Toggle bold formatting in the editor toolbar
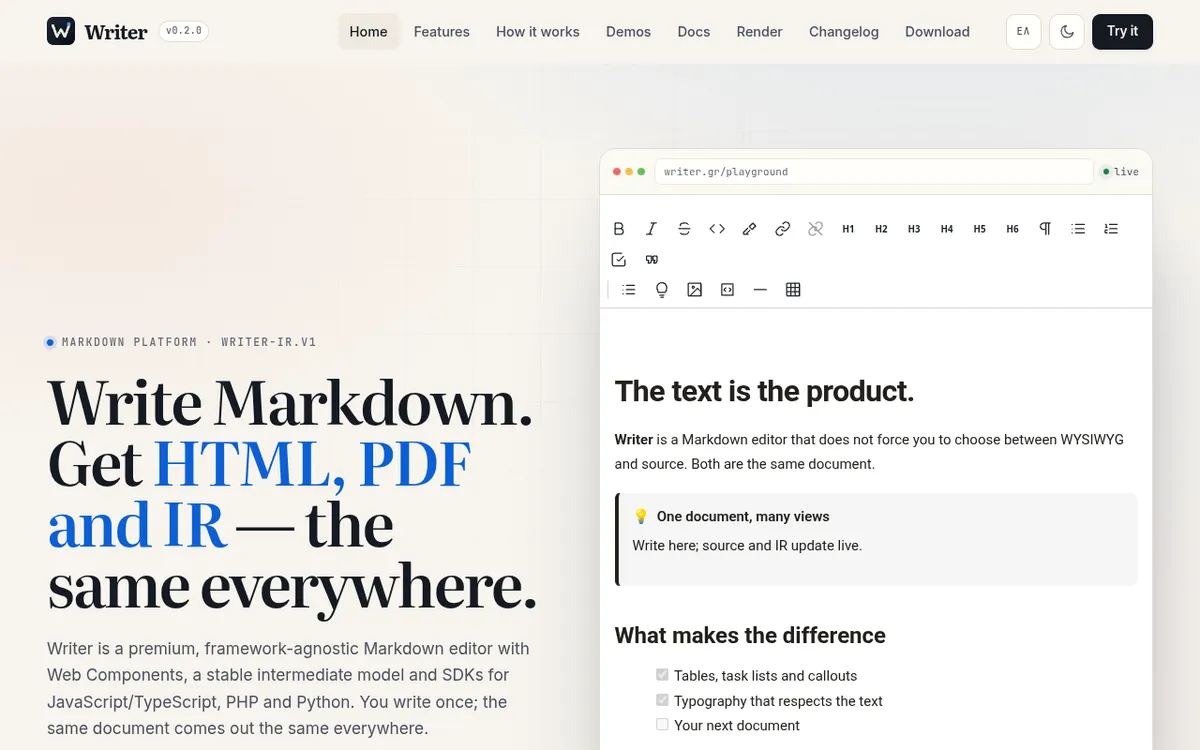The width and height of the screenshot is (1200, 750). click(x=619, y=229)
